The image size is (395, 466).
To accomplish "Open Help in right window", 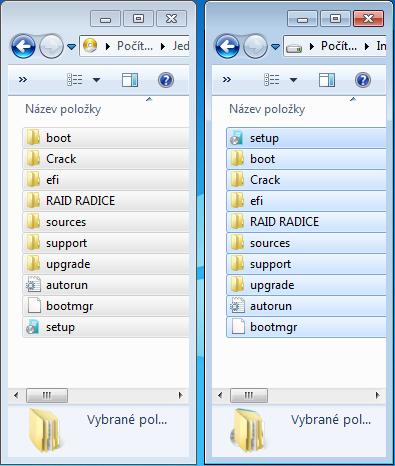I will pyautogui.click(x=363, y=80).
